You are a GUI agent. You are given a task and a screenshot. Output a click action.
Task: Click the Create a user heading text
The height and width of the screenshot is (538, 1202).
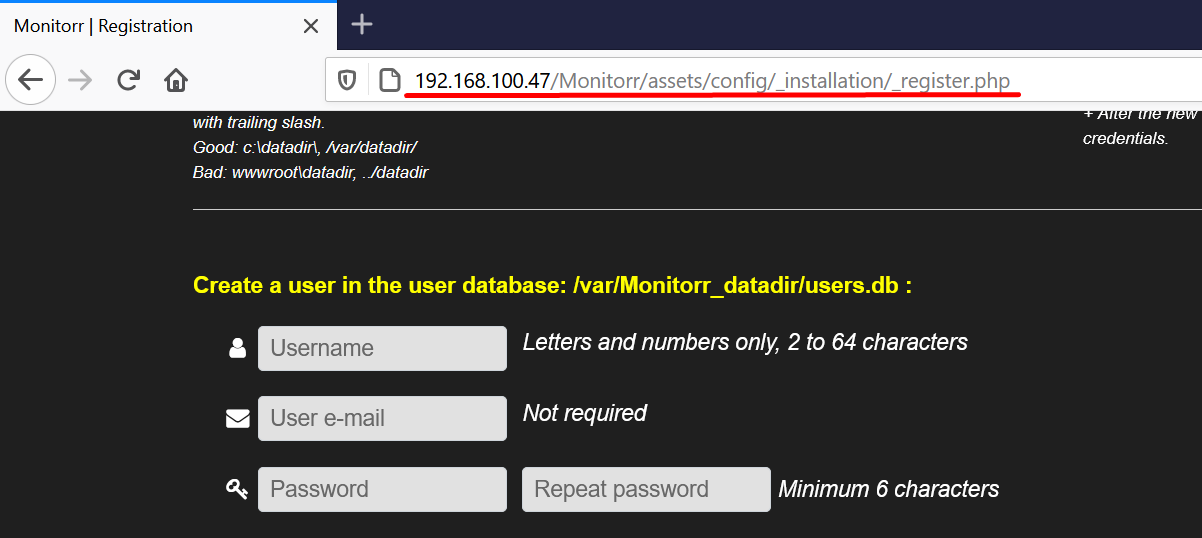(x=552, y=286)
